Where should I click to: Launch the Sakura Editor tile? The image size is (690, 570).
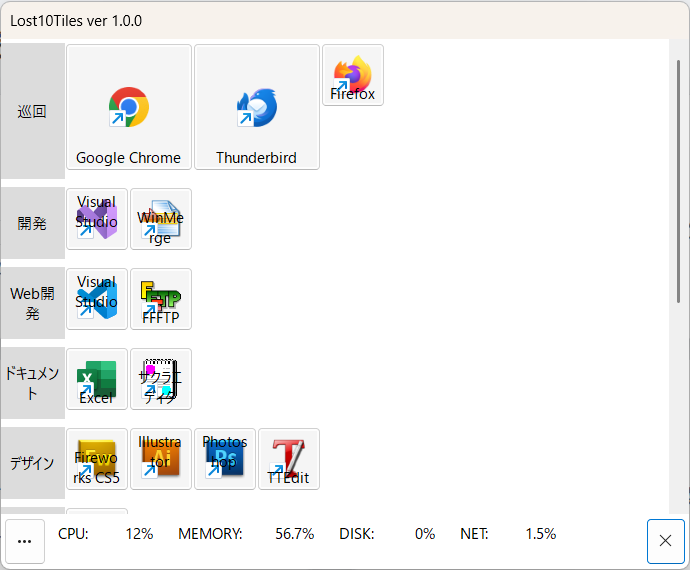click(x=161, y=379)
